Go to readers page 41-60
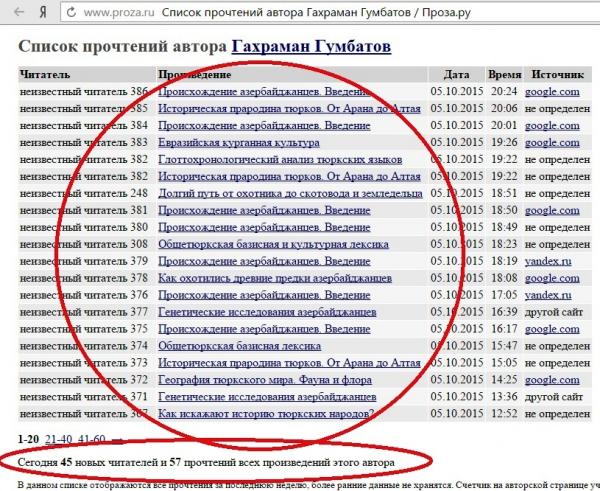Viewport: 600px width, 491px height. point(91,439)
